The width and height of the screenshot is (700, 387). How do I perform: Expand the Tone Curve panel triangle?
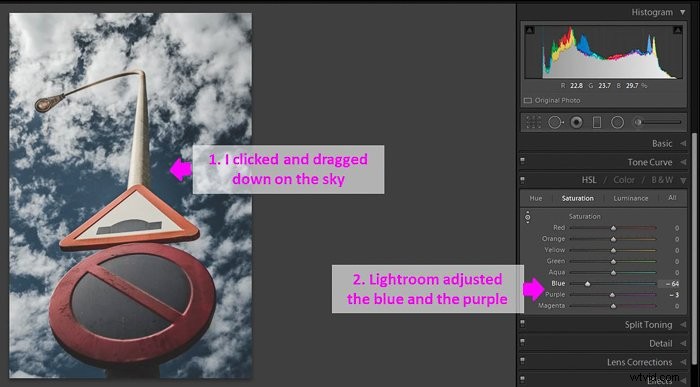click(x=683, y=162)
